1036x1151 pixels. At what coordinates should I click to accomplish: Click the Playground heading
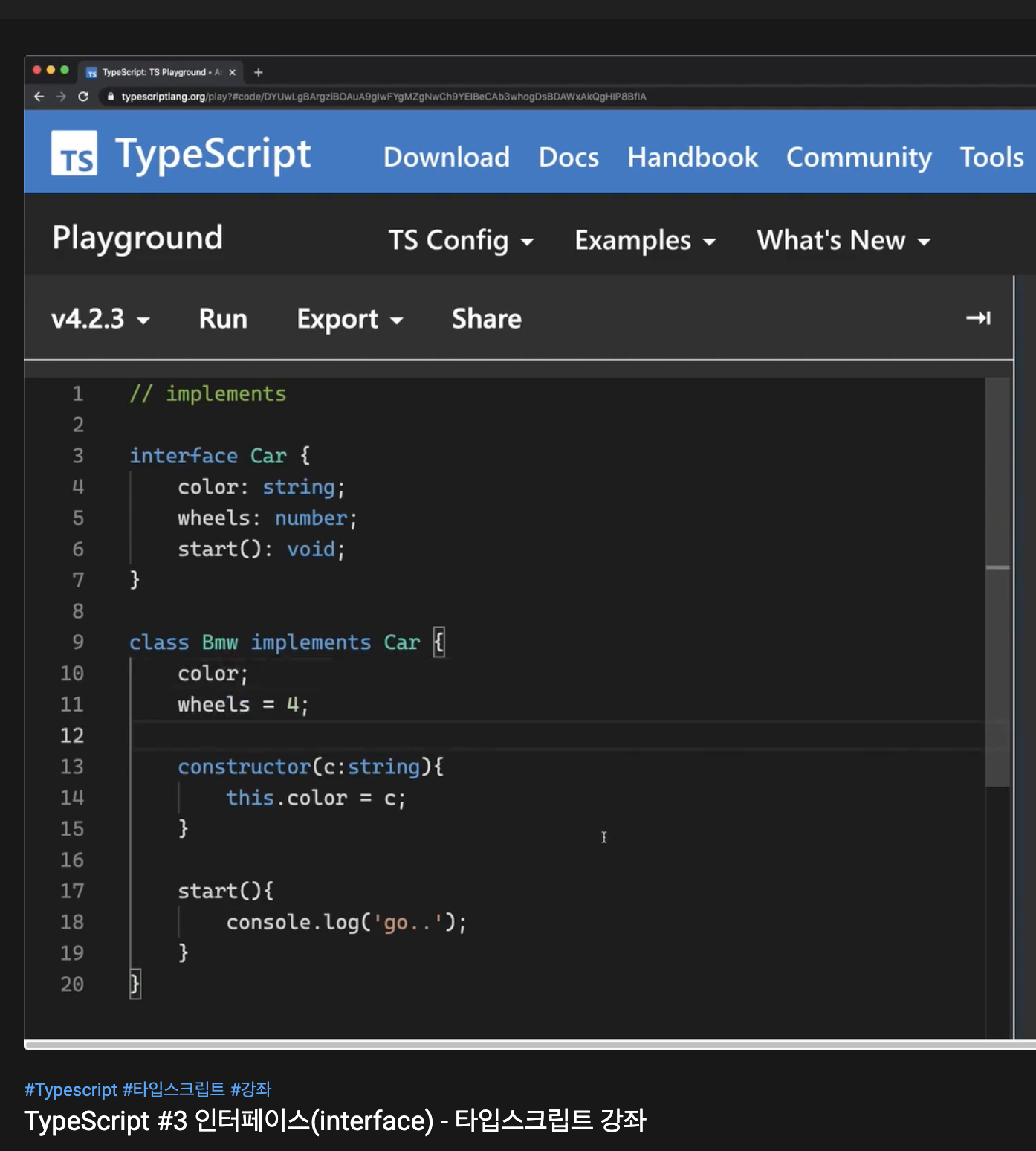(x=137, y=238)
